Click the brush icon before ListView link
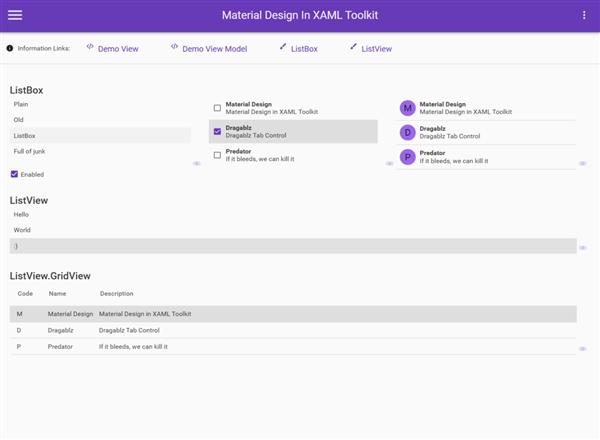Image resolution: width=600 pixels, height=440 pixels. (x=353, y=46)
